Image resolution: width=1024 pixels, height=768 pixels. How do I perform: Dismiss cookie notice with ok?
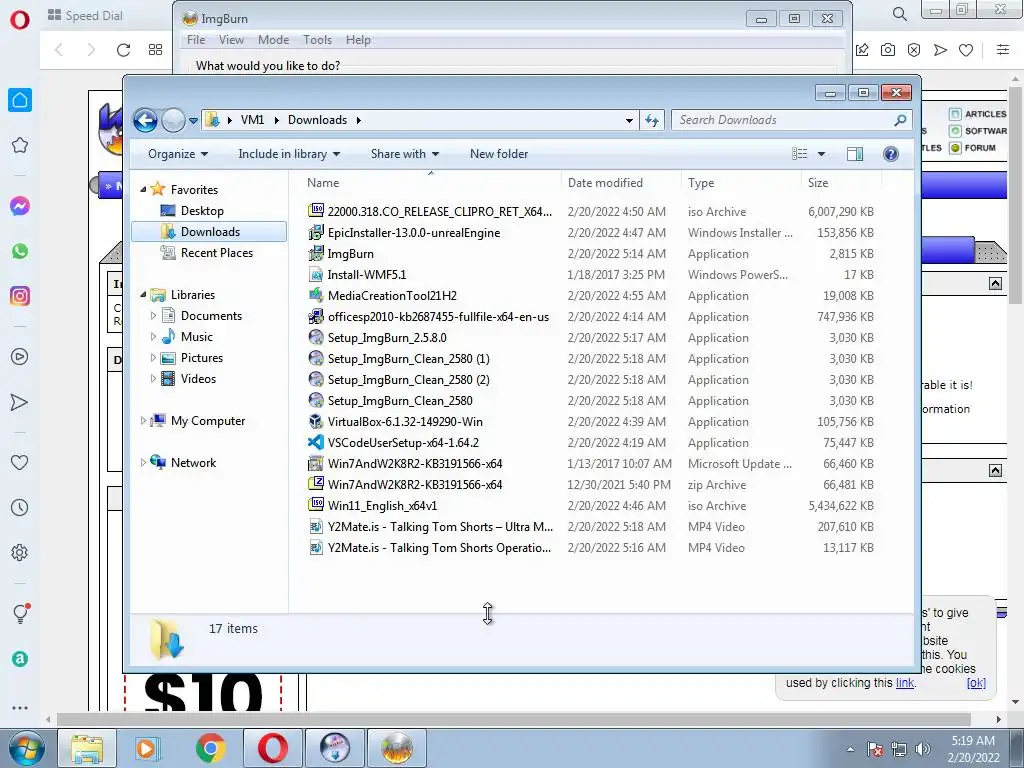[x=976, y=683]
